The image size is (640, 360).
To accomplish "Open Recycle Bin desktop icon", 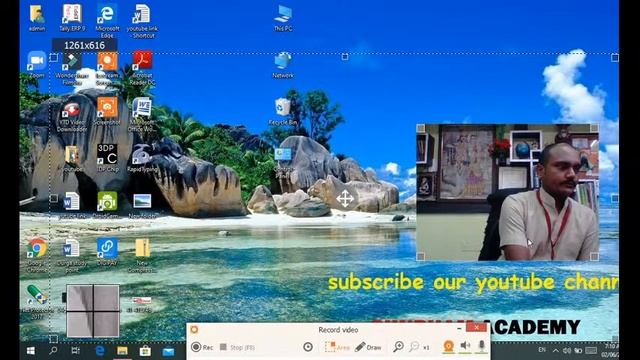I will click(282, 111).
